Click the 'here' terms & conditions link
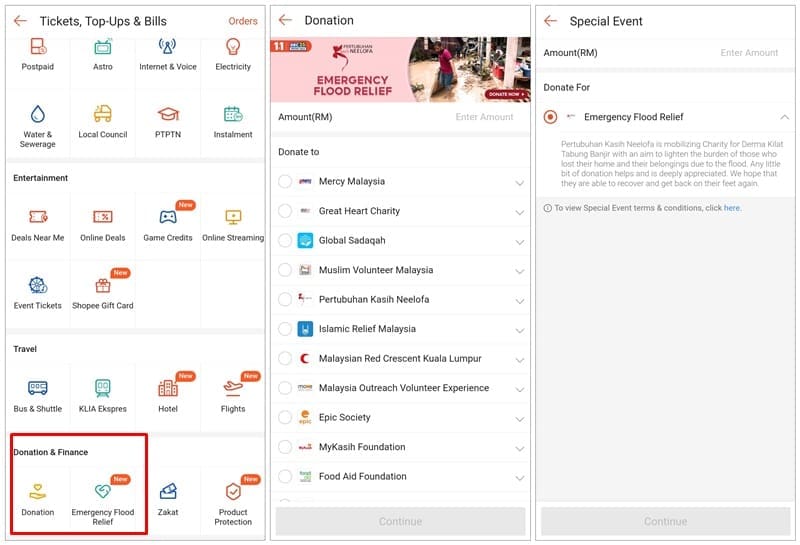 click(x=732, y=208)
